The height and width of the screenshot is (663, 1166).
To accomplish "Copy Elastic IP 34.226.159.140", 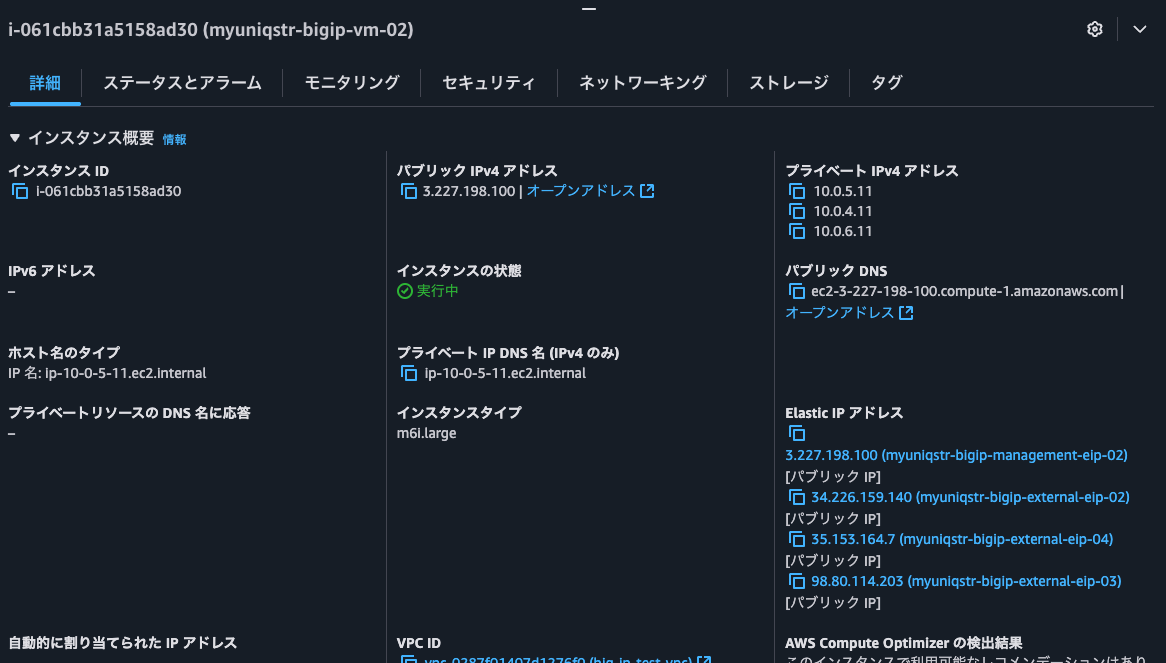I will coord(796,497).
